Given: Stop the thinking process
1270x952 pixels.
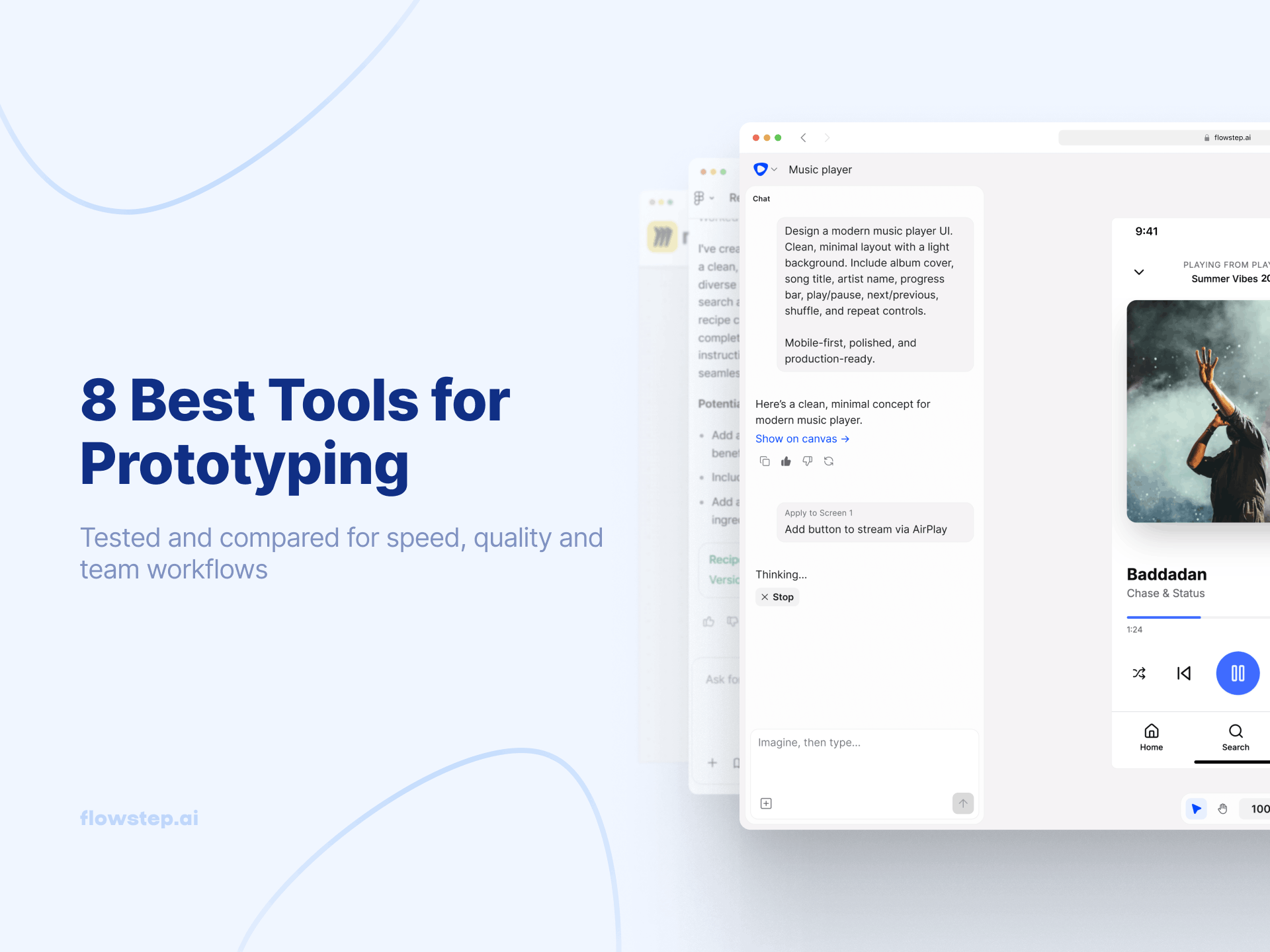Looking at the screenshot, I should click(x=777, y=596).
